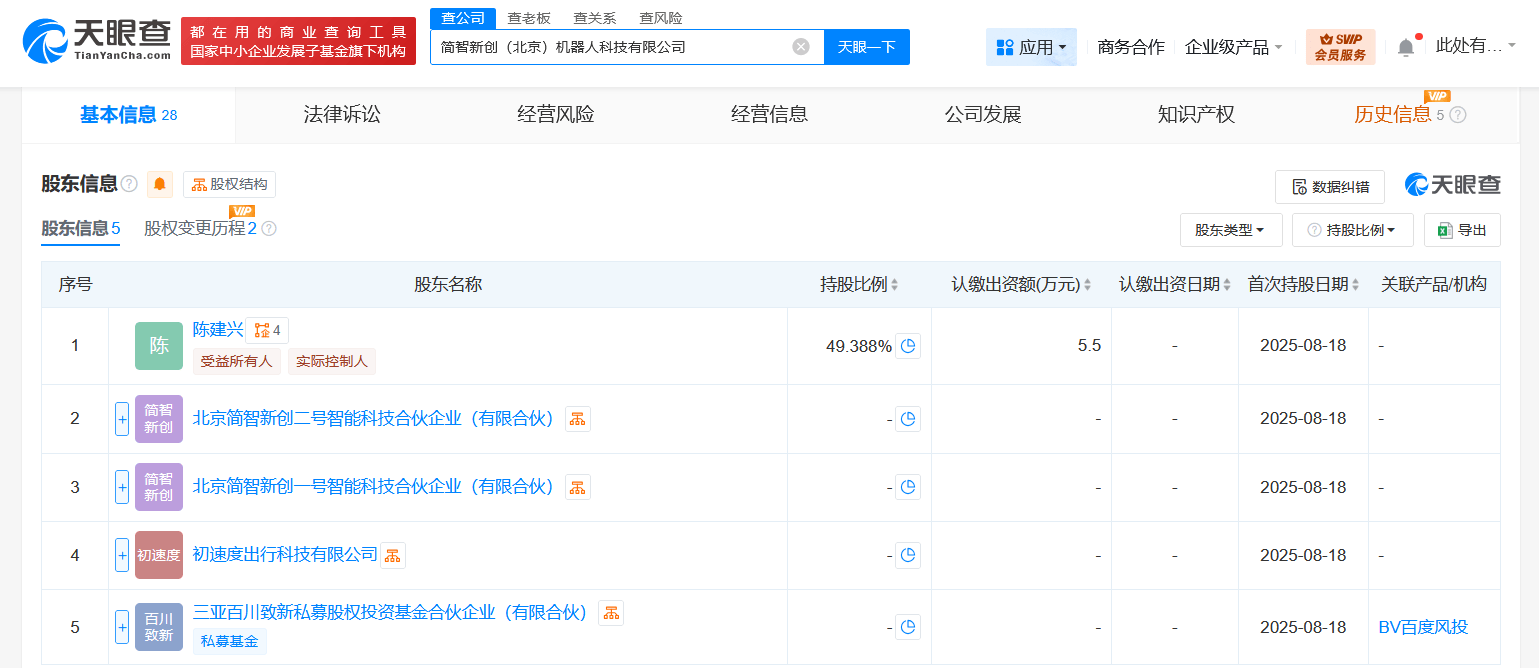Open the notification bell in header
This screenshot has width=1539, height=668.
[x=1406, y=47]
